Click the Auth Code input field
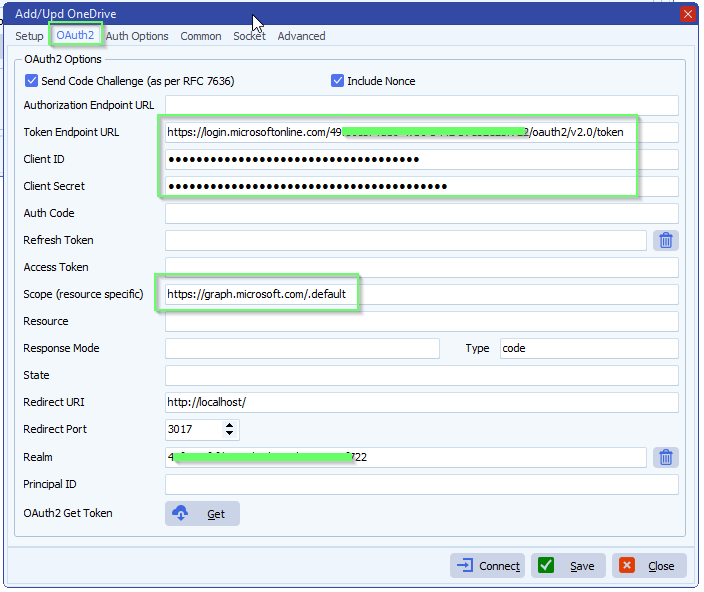Screen dimensions: 704x592 (422, 214)
